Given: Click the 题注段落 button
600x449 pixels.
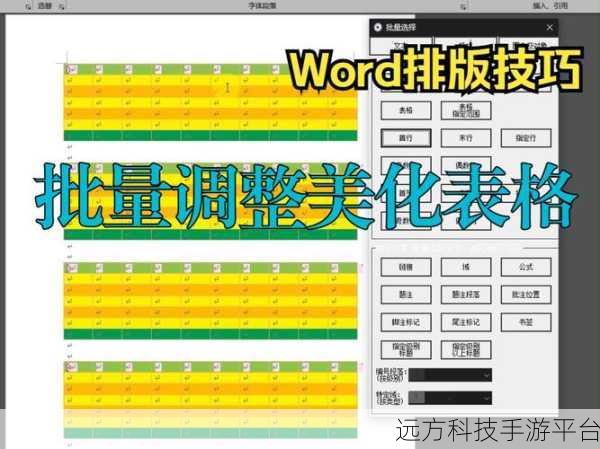Looking at the screenshot, I should click(466, 294).
